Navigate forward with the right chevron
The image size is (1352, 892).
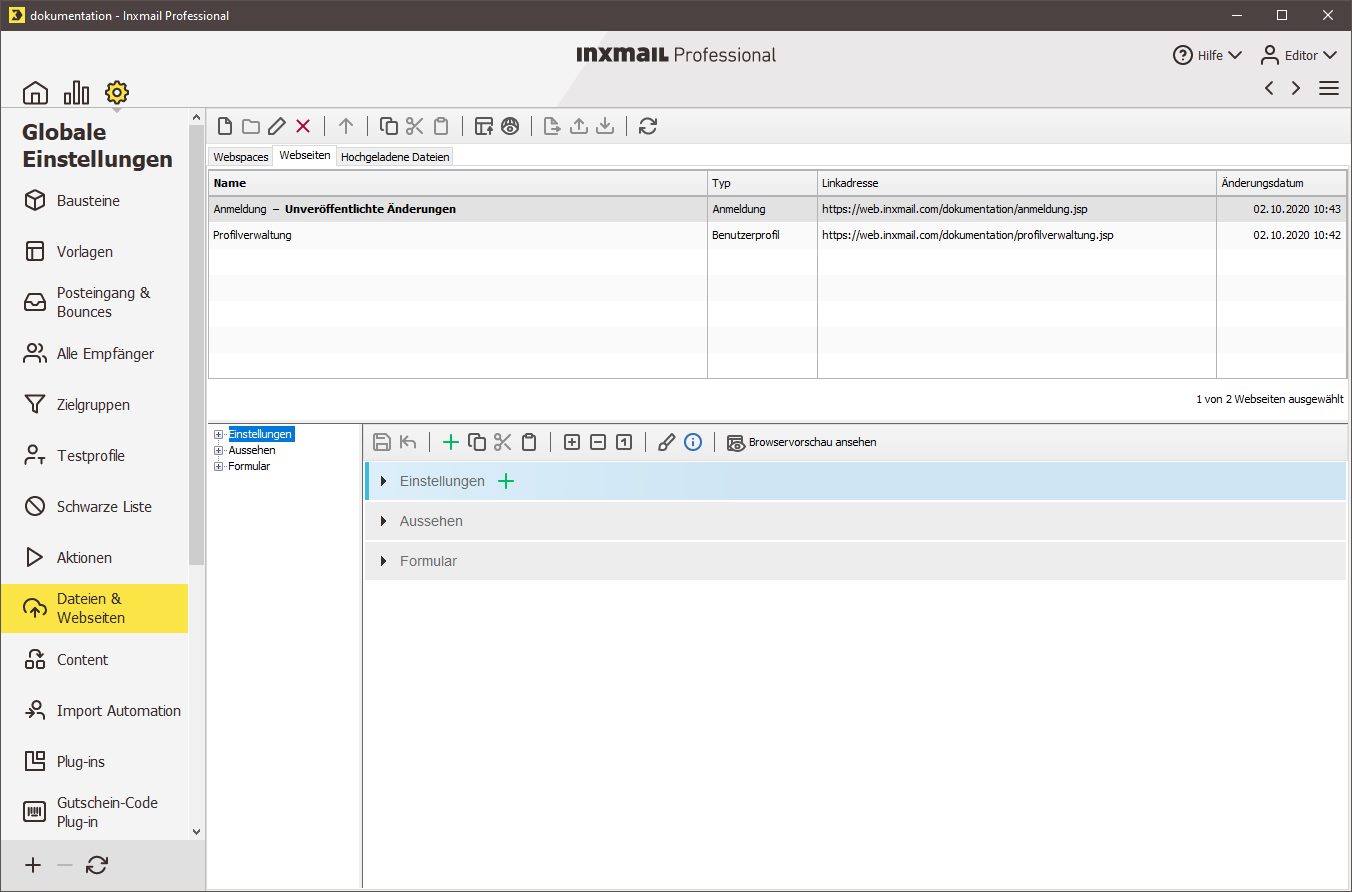tap(1296, 88)
